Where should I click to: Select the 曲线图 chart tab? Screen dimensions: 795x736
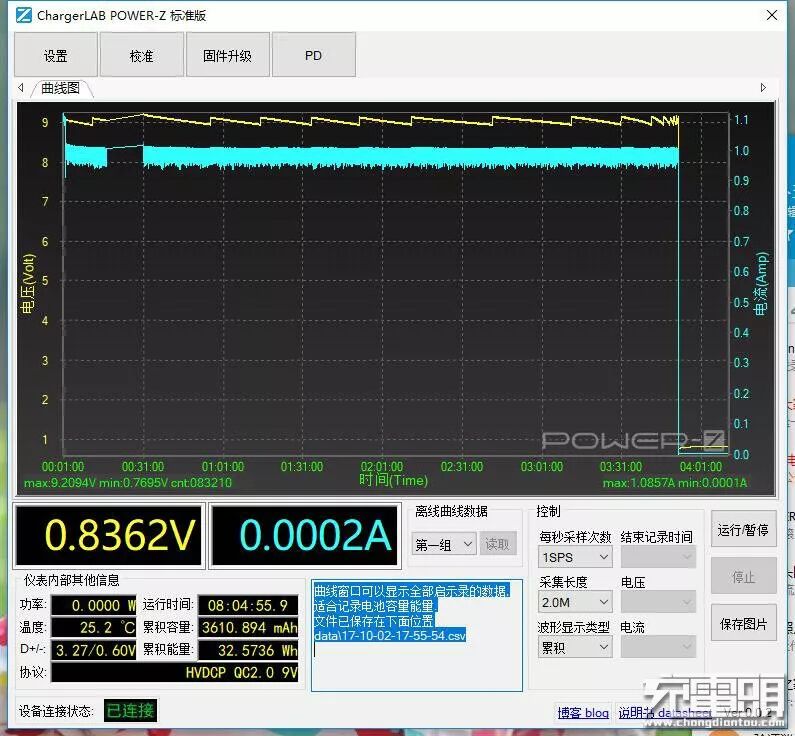pyautogui.click(x=61, y=88)
